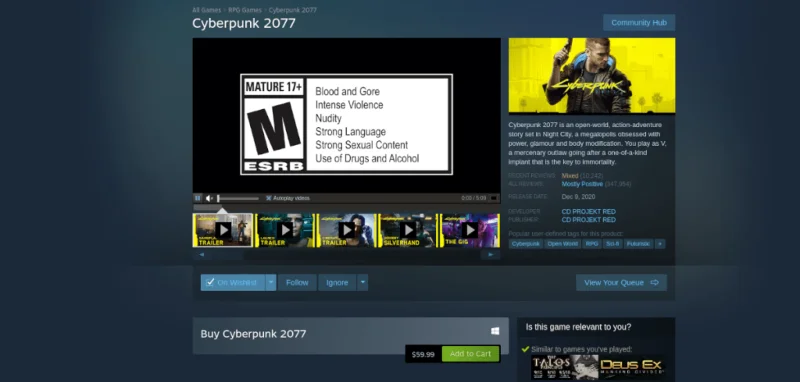Open Deus Ex Mankind Divided similar game

pyautogui.click(x=632, y=367)
